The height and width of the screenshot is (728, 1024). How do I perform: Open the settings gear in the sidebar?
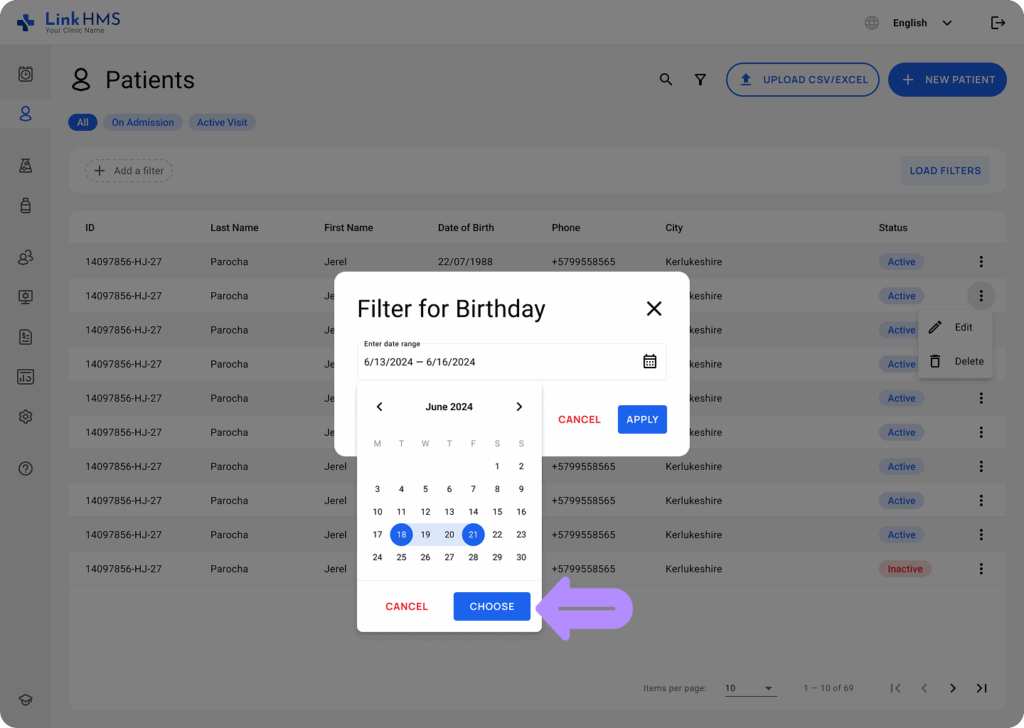pyautogui.click(x=25, y=416)
